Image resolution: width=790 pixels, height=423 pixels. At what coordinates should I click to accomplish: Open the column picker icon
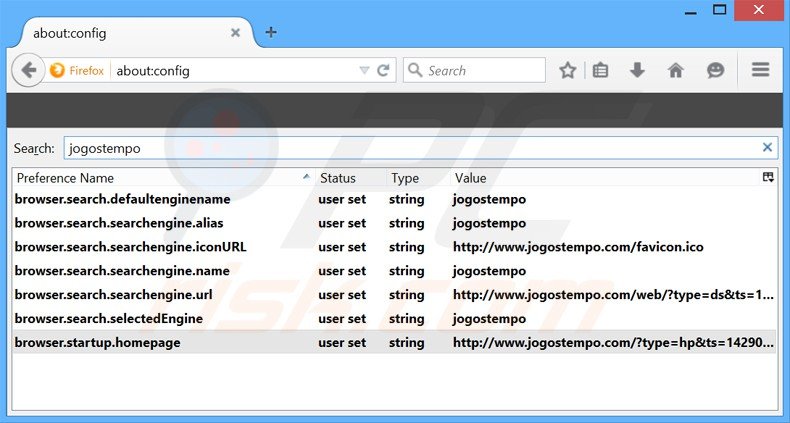(768, 177)
